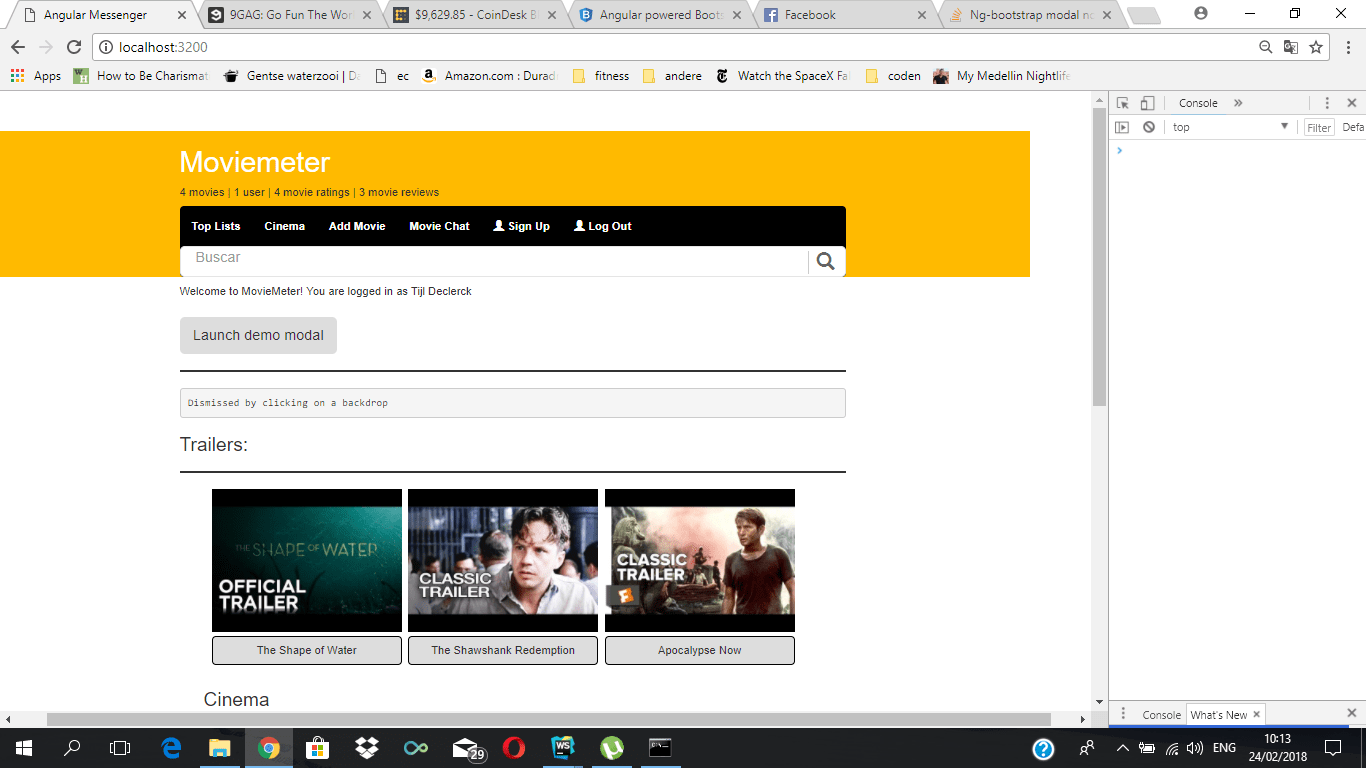Show the console sidebar panel icon
The image size is (1366, 768).
1122,127
